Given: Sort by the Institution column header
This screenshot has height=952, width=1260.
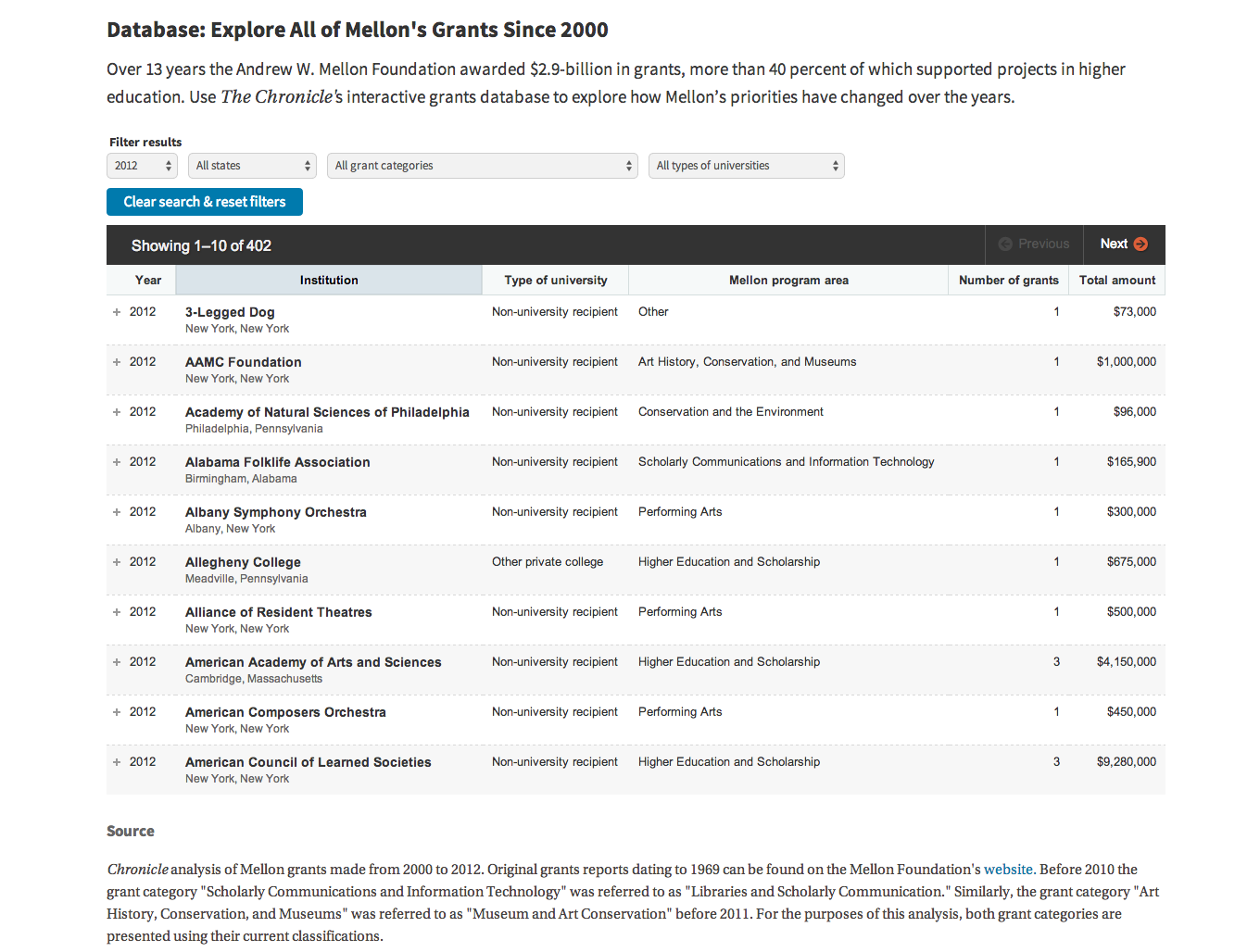Looking at the screenshot, I should pyautogui.click(x=329, y=280).
